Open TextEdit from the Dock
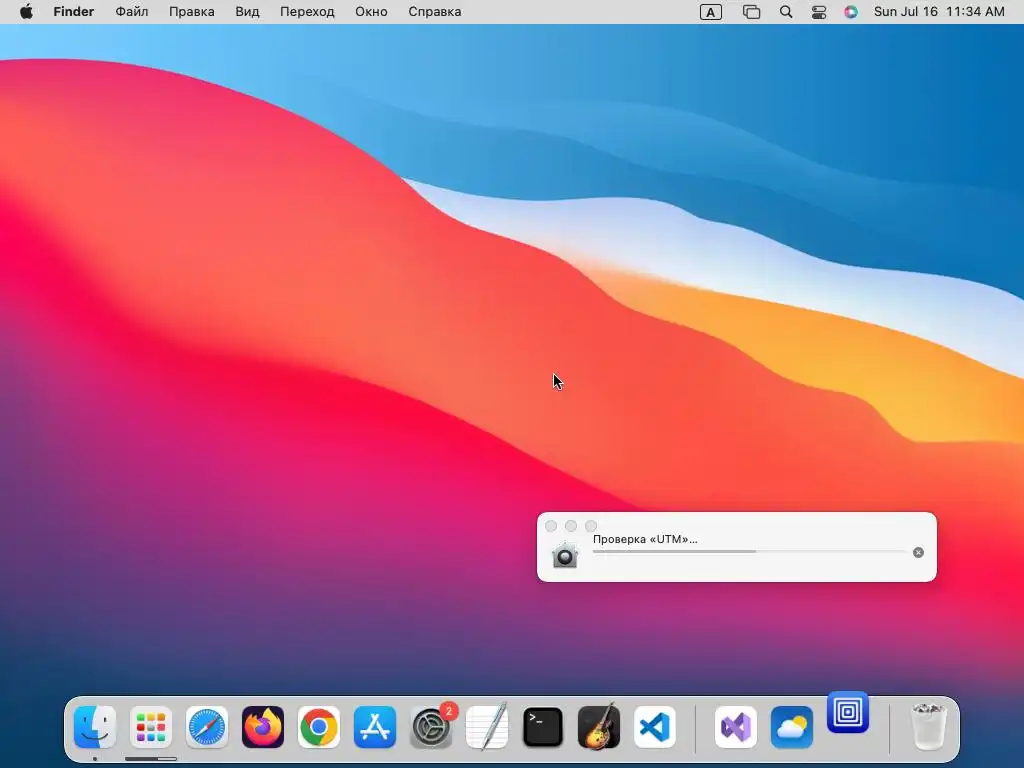 tap(487, 726)
